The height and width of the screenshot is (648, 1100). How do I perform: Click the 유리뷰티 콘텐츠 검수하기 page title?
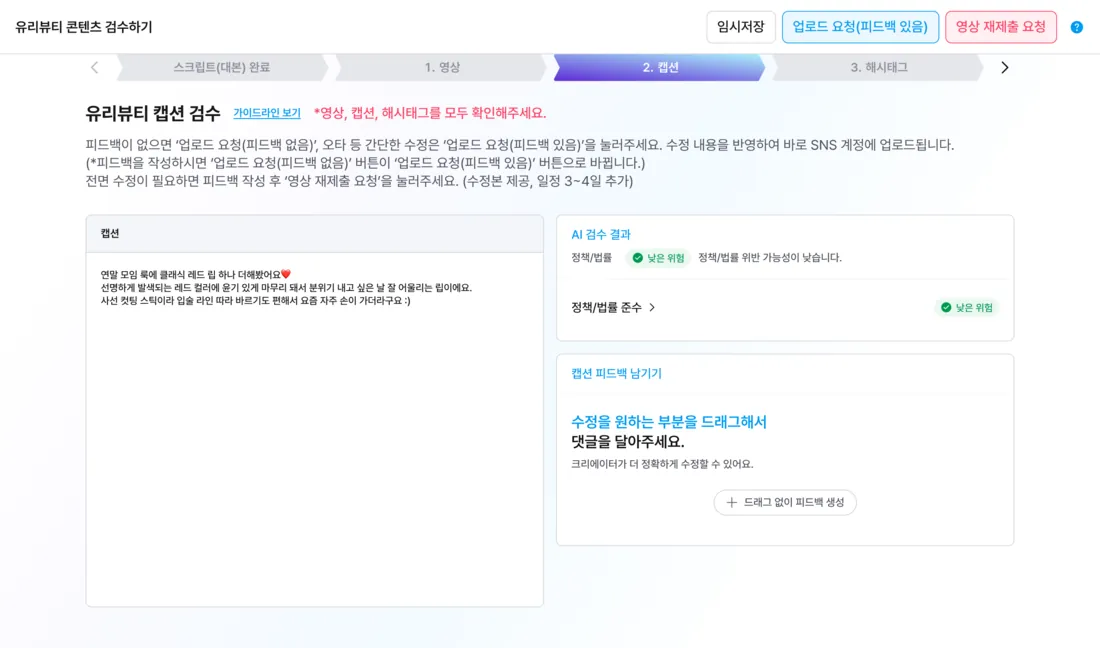[83, 27]
